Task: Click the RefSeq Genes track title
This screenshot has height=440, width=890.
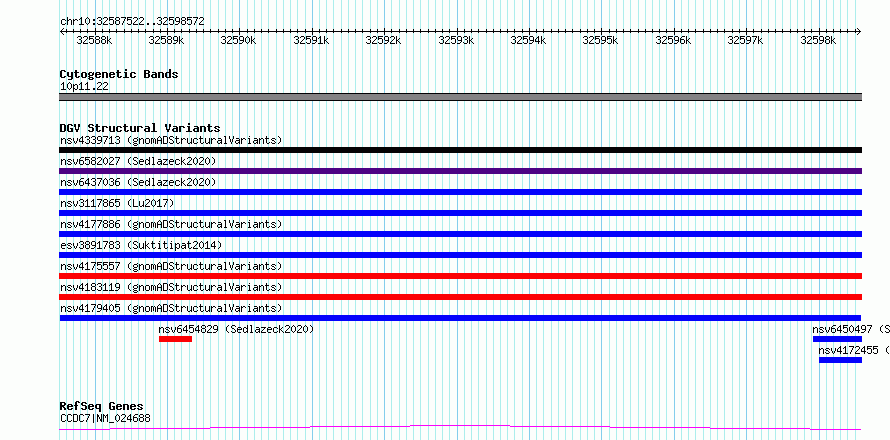Action: click(102, 407)
